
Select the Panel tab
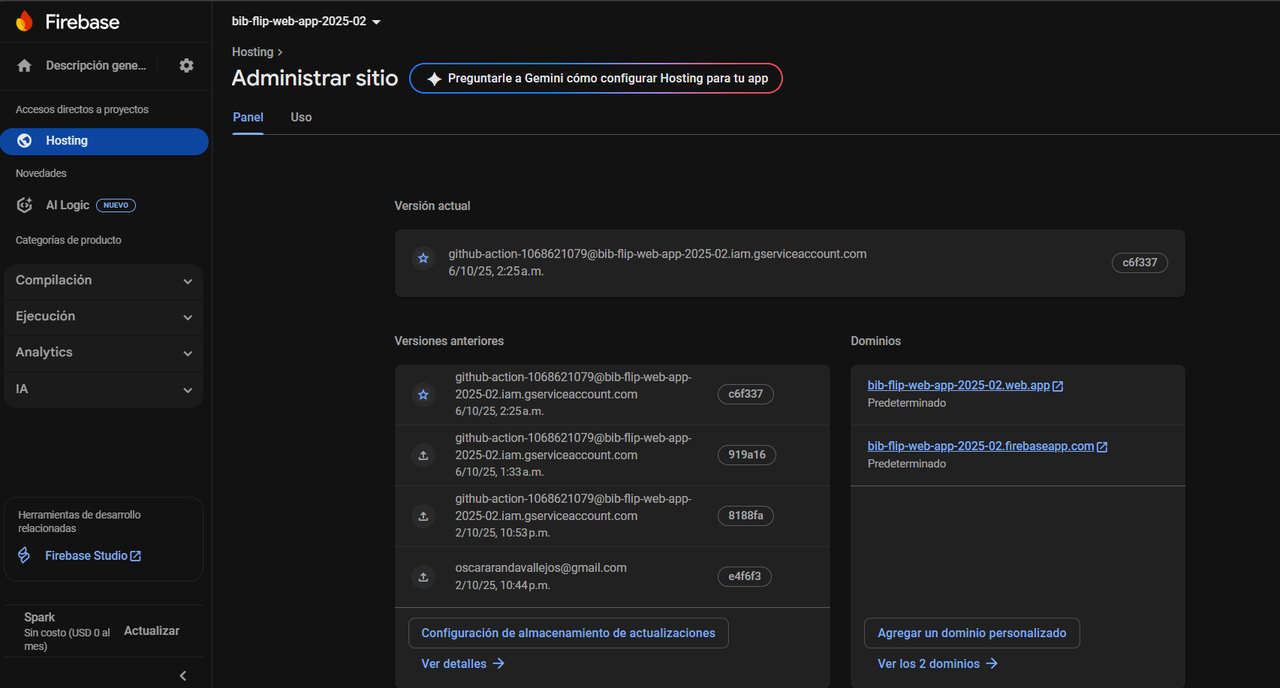[x=248, y=117]
